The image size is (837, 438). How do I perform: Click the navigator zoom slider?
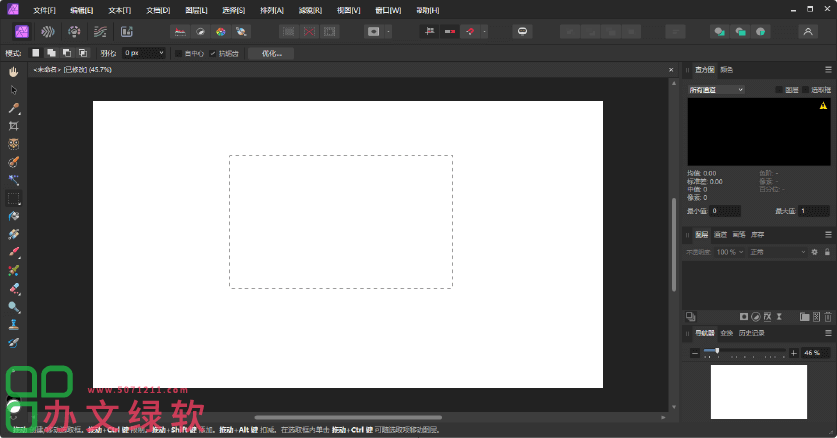click(744, 351)
